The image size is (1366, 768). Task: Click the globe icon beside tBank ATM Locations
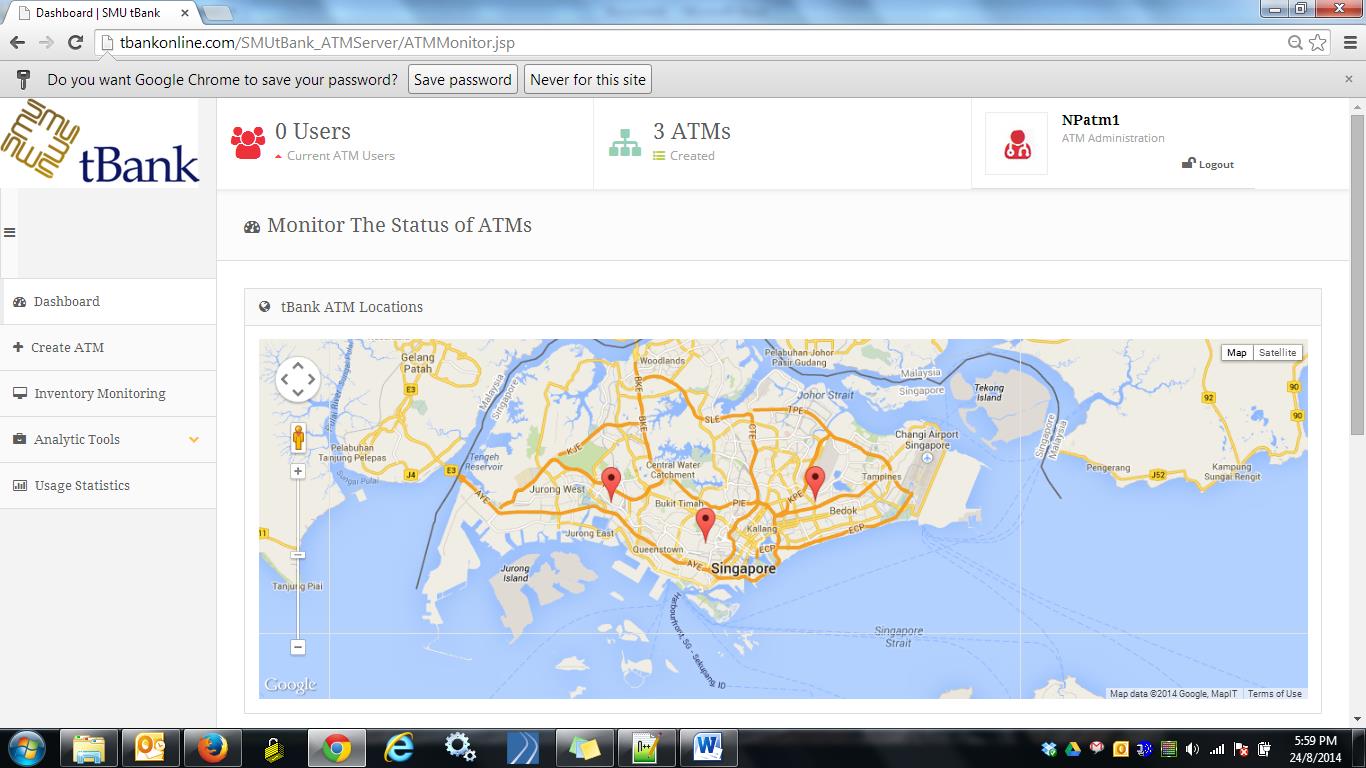pyautogui.click(x=264, y=307)
